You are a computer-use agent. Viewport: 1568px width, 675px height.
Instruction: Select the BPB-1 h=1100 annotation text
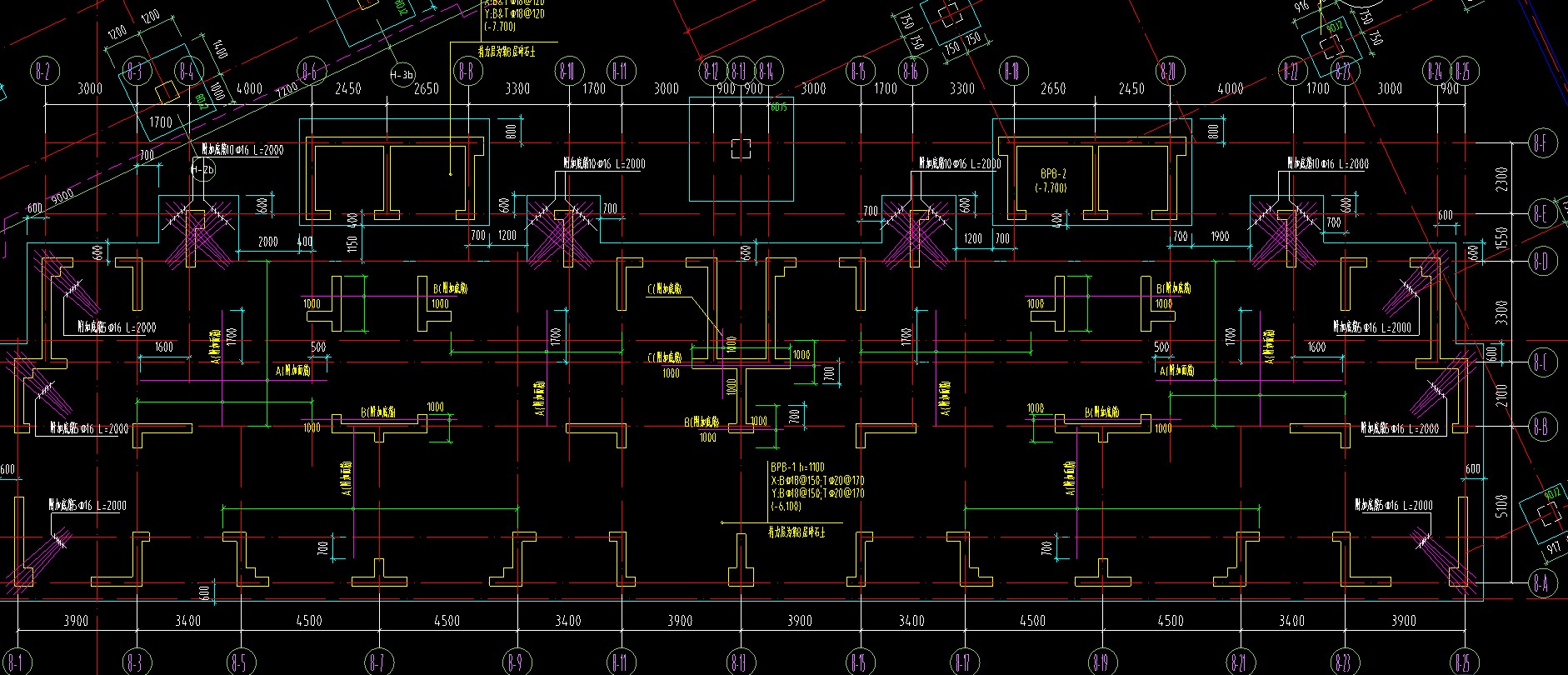[797, 468]
